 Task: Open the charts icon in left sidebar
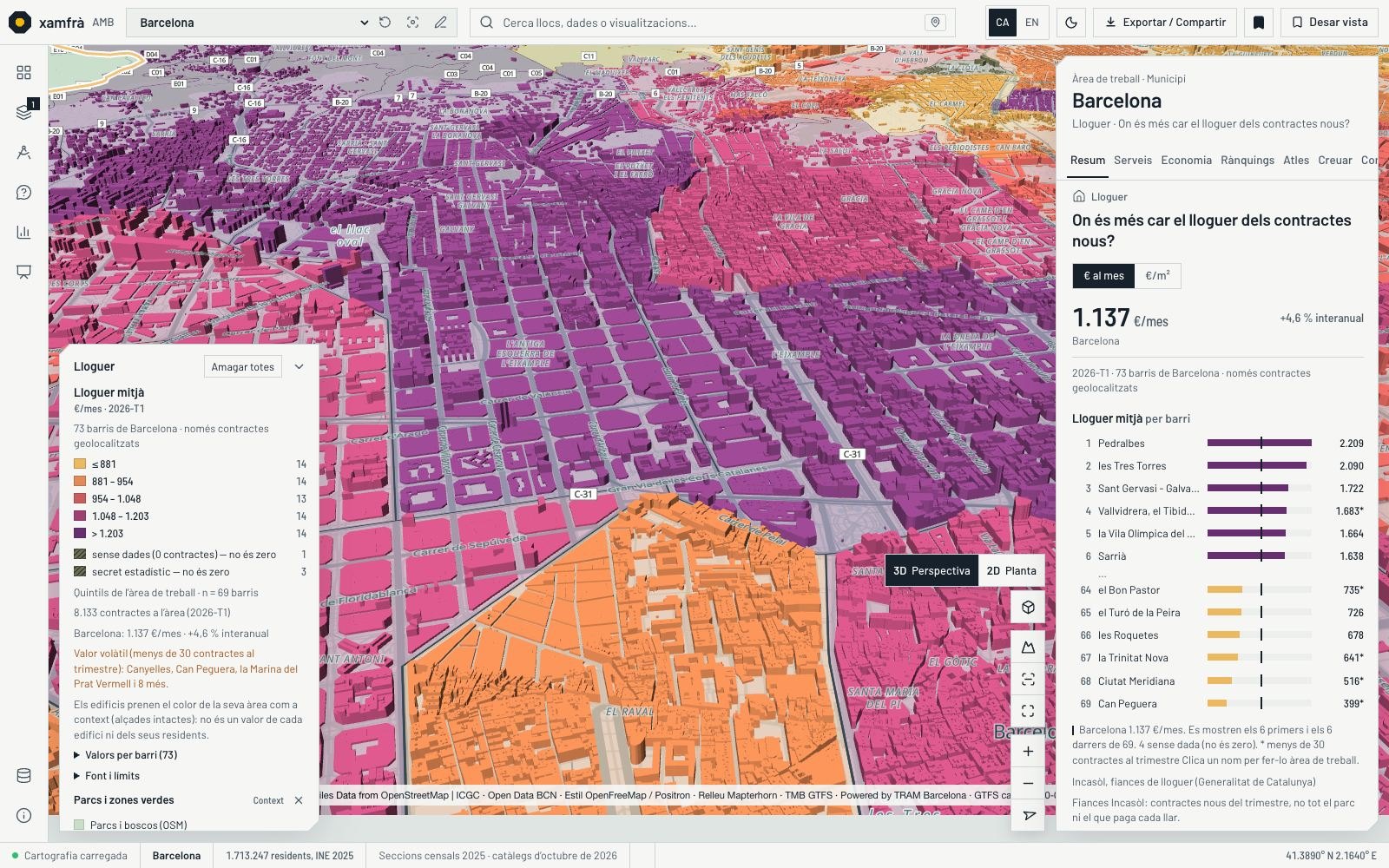point(23,232)
